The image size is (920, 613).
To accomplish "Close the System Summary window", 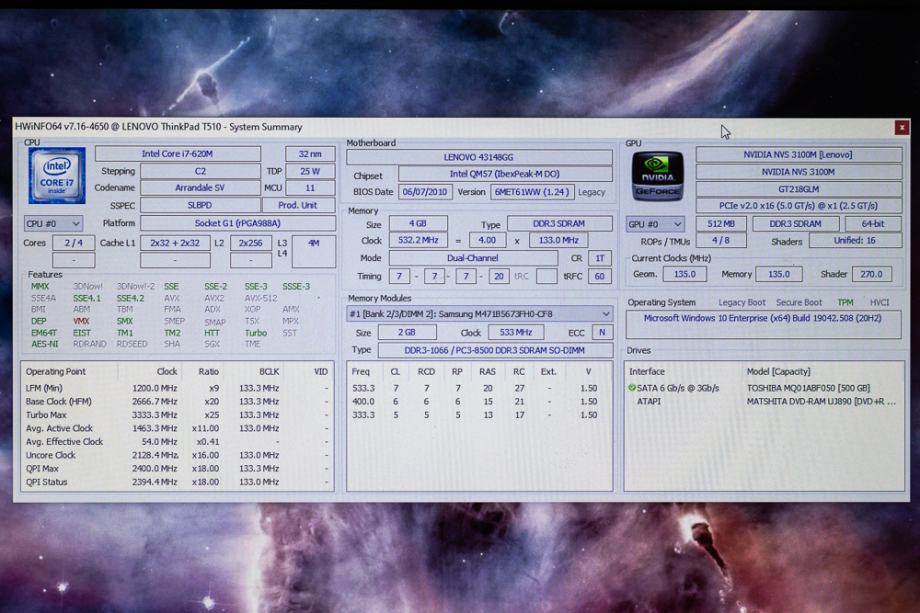I will 902,127.
